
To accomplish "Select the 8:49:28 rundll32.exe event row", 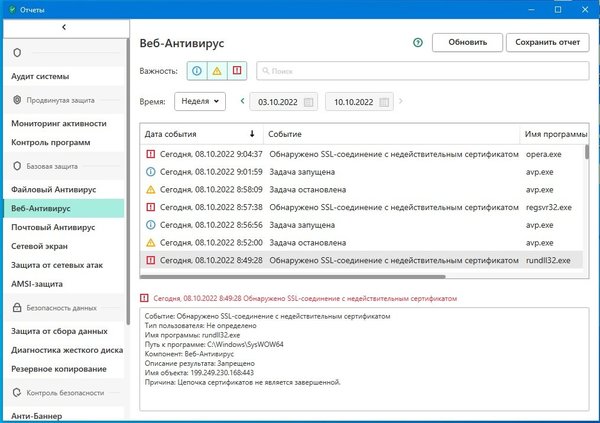I will point(362,260).
